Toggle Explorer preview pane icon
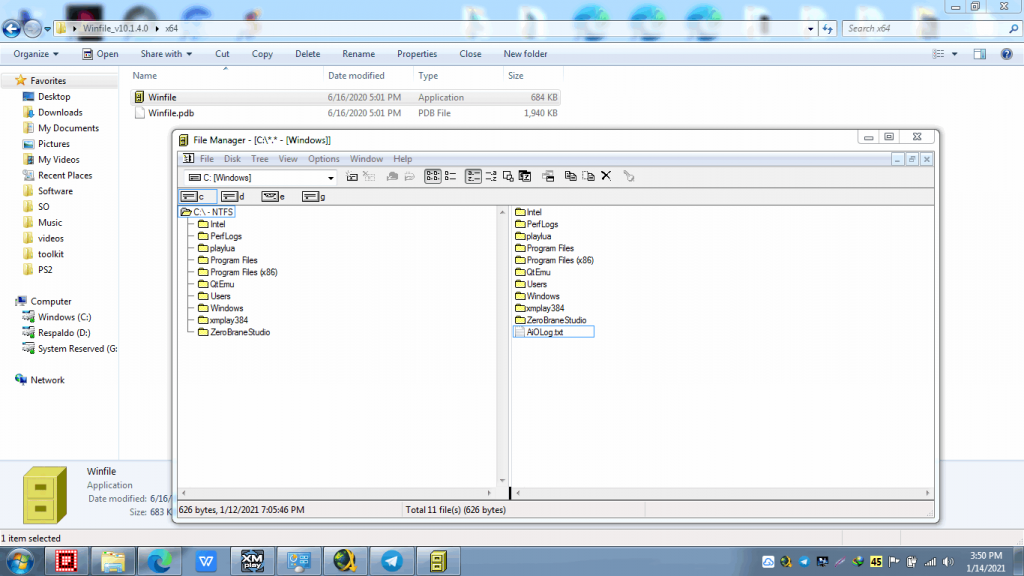Viewport: 1024px width, 576px height. click(x=980, y=54)
